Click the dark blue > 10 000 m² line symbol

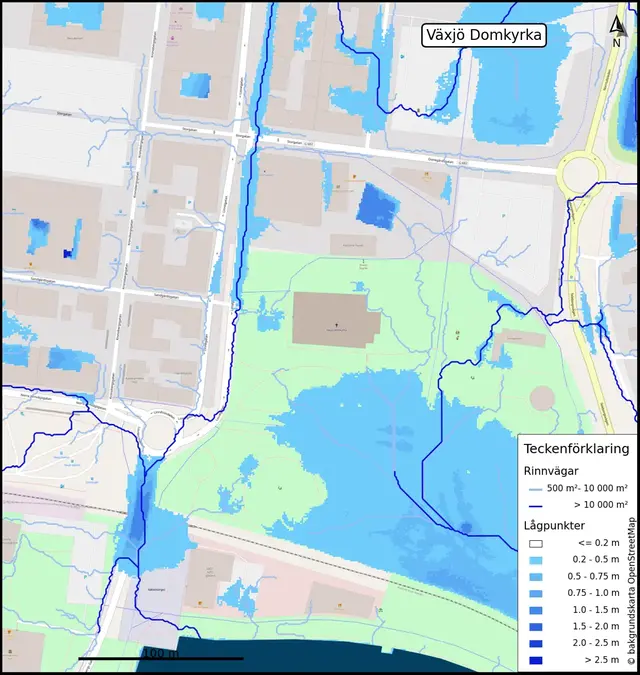tap(536, 508)
